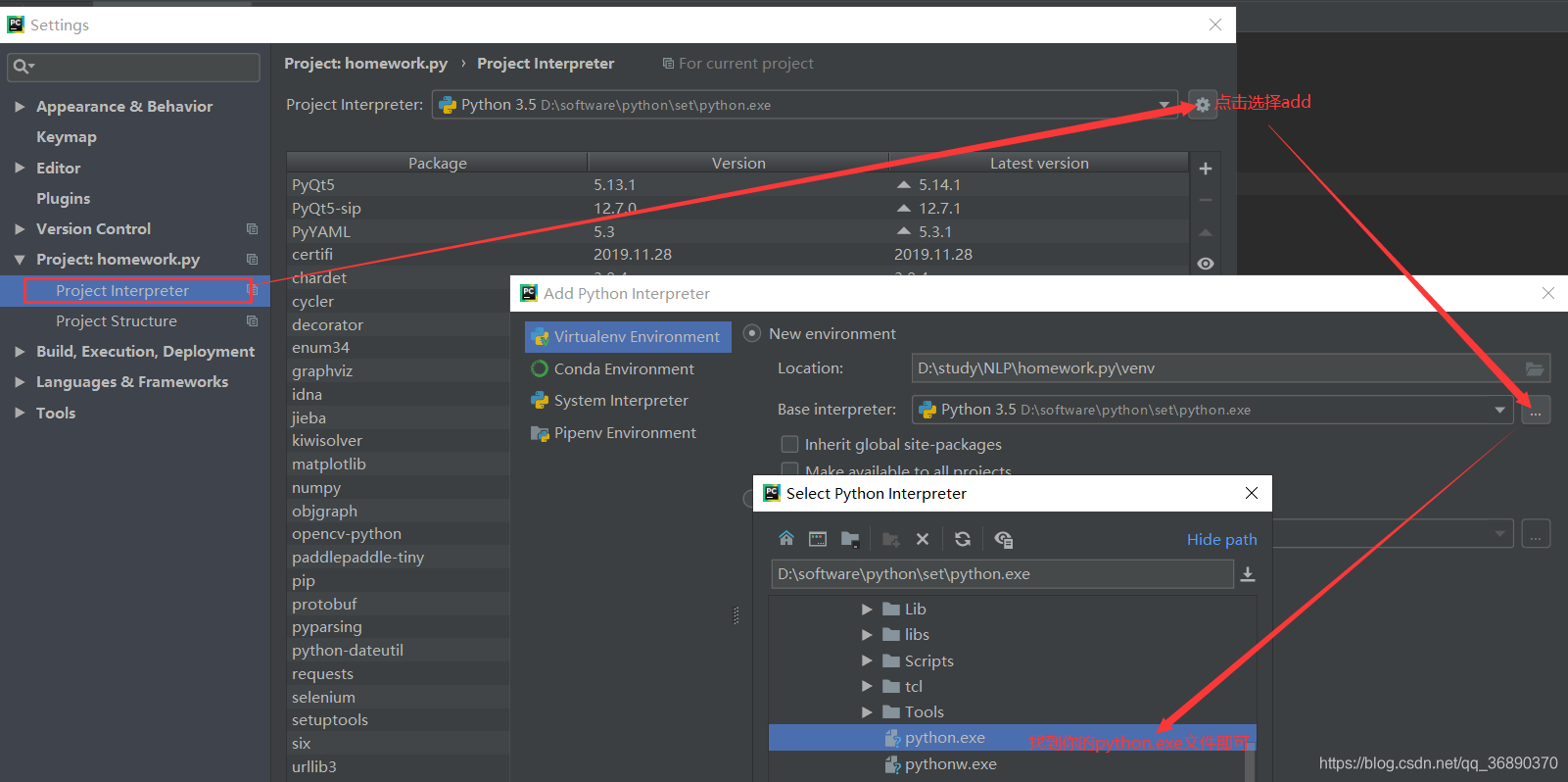Image resolution: width=1568 pixels, height=782 pixels.
Task: Open Plugins settings
Action: tap(64, 198)
